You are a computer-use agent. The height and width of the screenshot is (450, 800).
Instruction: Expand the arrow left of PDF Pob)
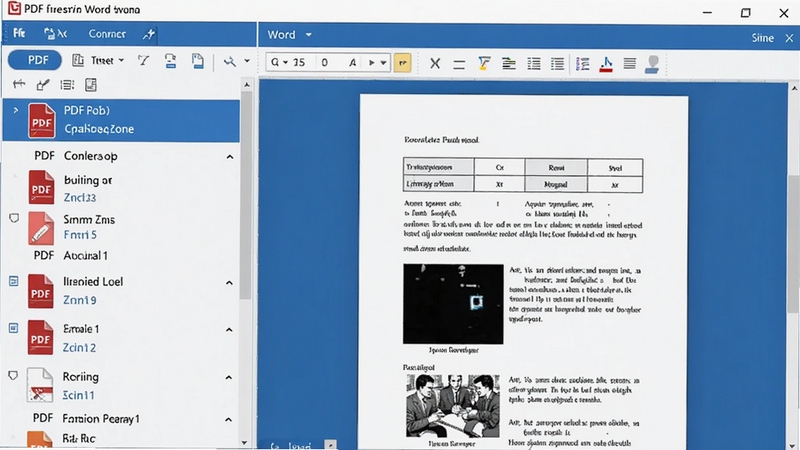click(x=16, y=110)
